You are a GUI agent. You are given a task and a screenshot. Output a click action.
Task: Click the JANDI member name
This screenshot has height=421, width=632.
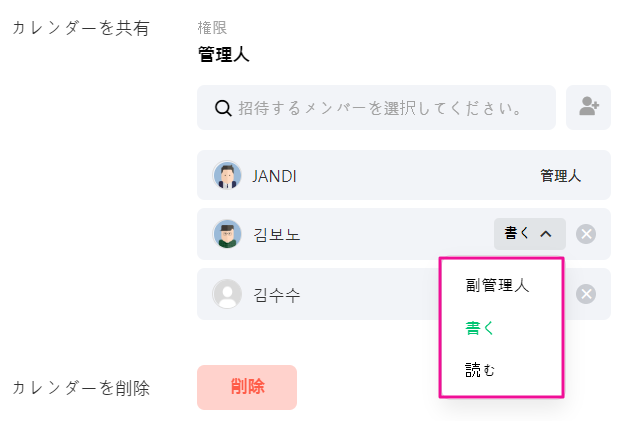click(x=274, y=176)
